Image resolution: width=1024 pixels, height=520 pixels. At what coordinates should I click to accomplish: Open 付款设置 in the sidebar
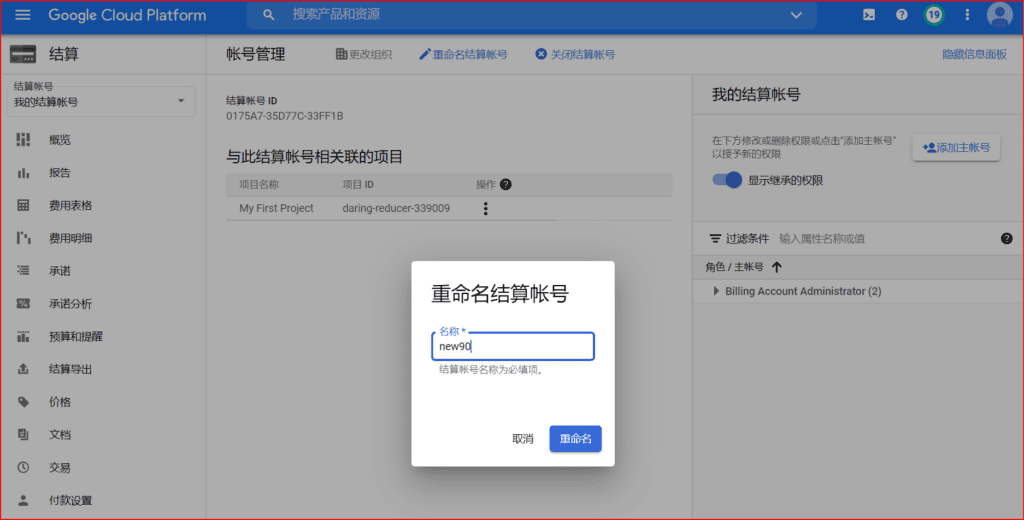71,500
